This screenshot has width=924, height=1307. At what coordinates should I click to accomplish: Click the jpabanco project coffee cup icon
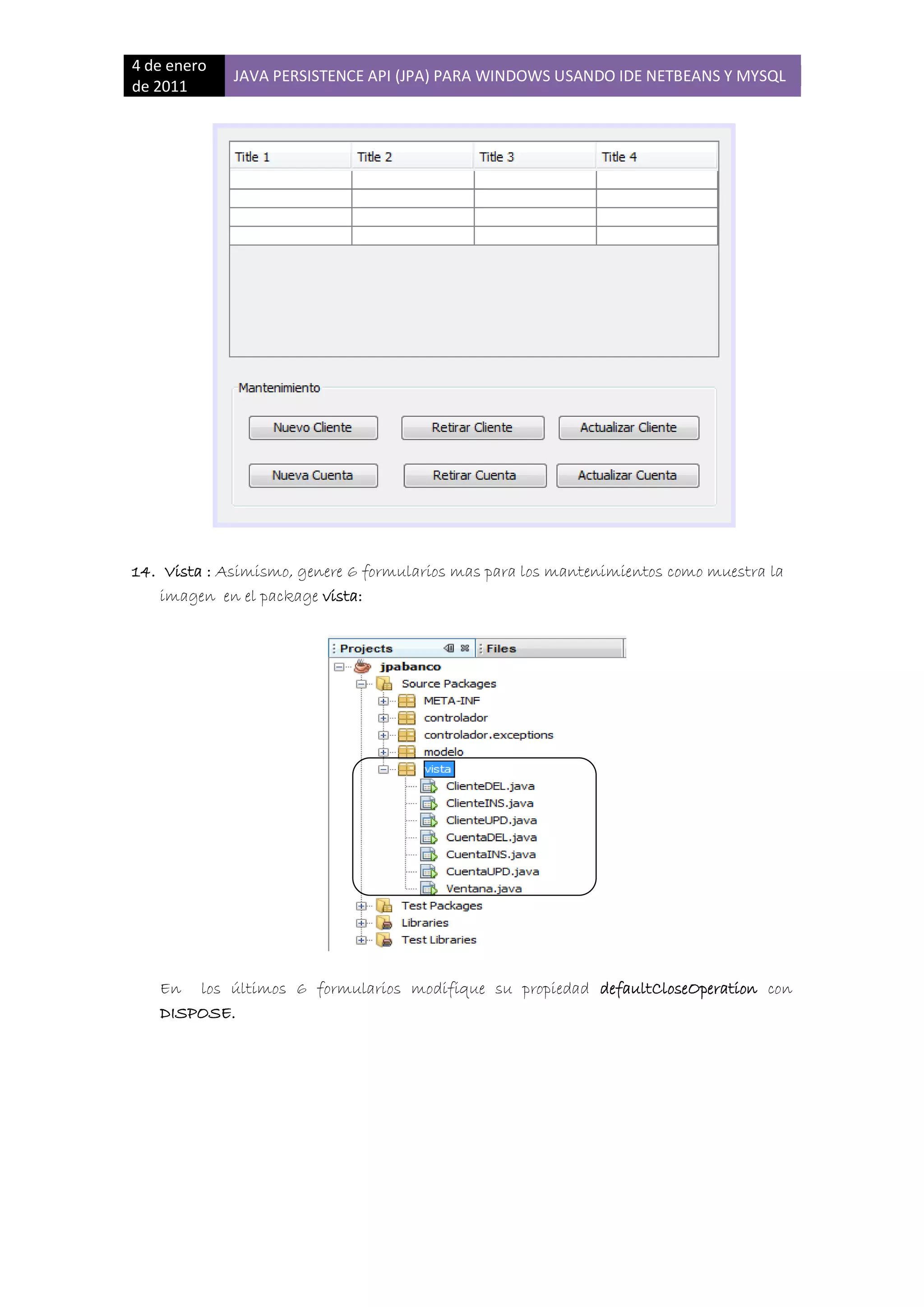coord(363,667)
